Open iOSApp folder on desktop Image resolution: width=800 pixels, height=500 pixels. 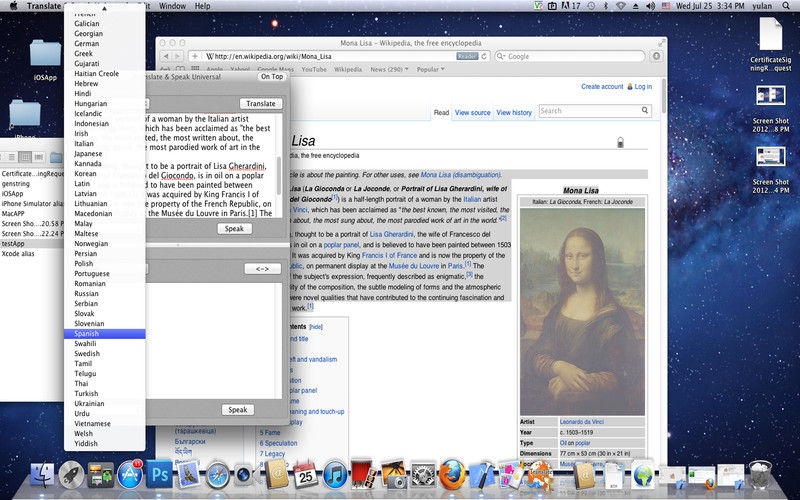[45, 59]
